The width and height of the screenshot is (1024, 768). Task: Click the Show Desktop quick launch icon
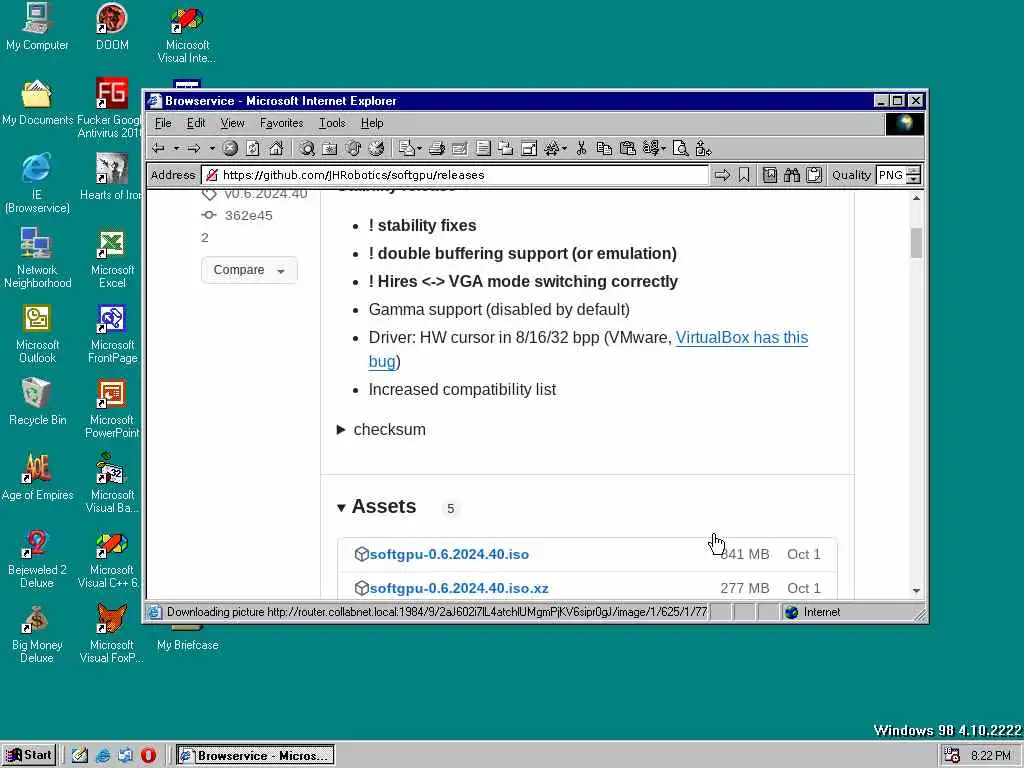(80, 756)
